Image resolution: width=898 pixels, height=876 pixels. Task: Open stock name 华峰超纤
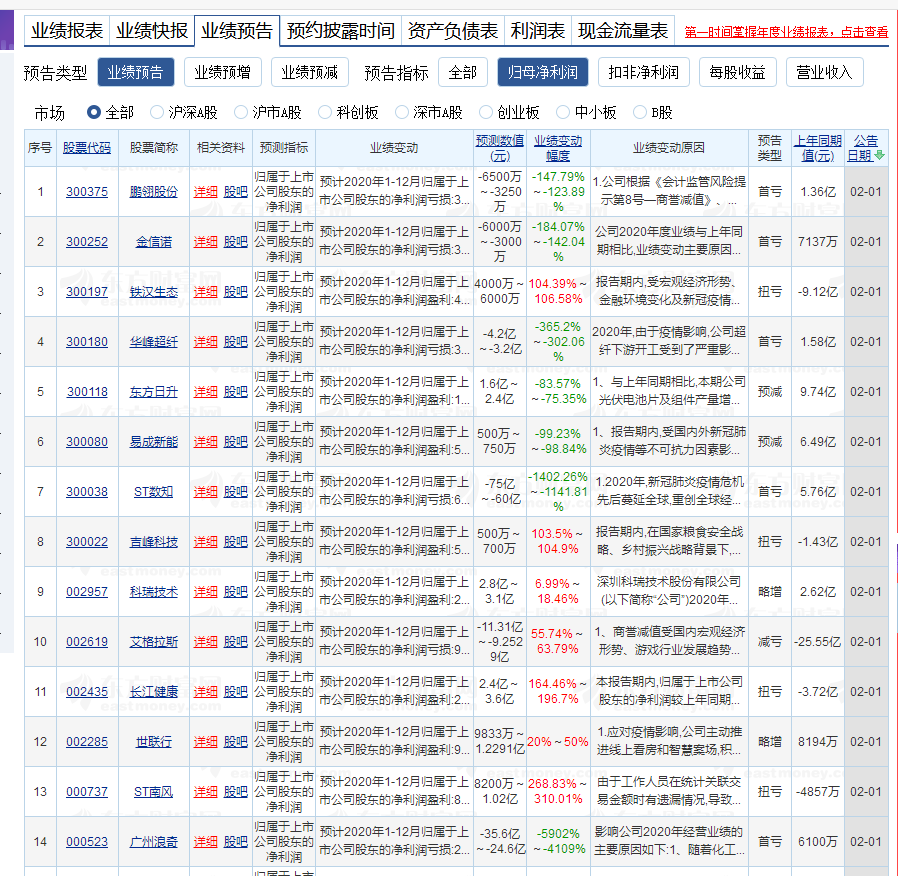tap(153, 342)
